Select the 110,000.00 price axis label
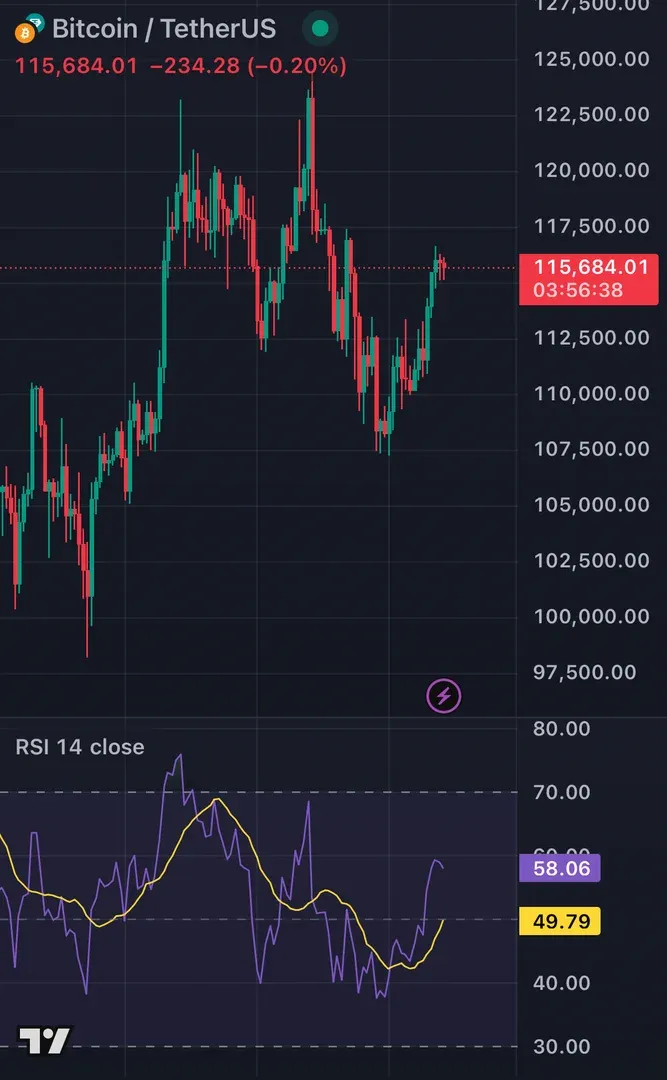667x1080 pixels. click(591, 393)
